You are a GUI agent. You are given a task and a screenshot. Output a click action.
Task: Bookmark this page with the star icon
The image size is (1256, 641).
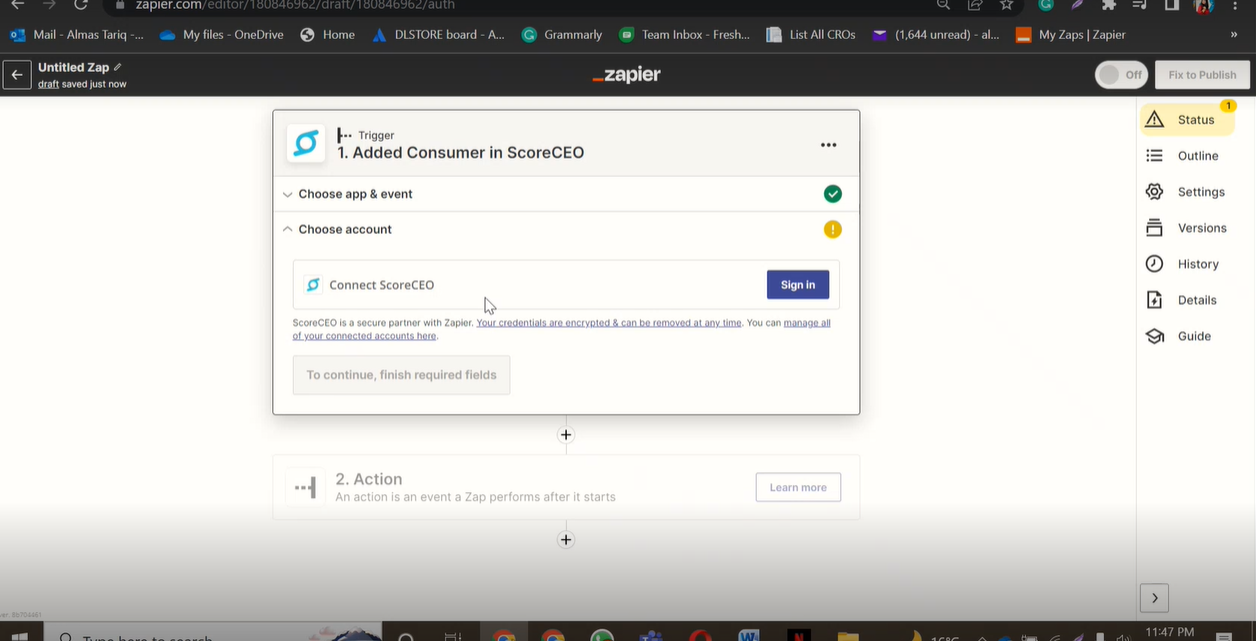[1007, 5]
